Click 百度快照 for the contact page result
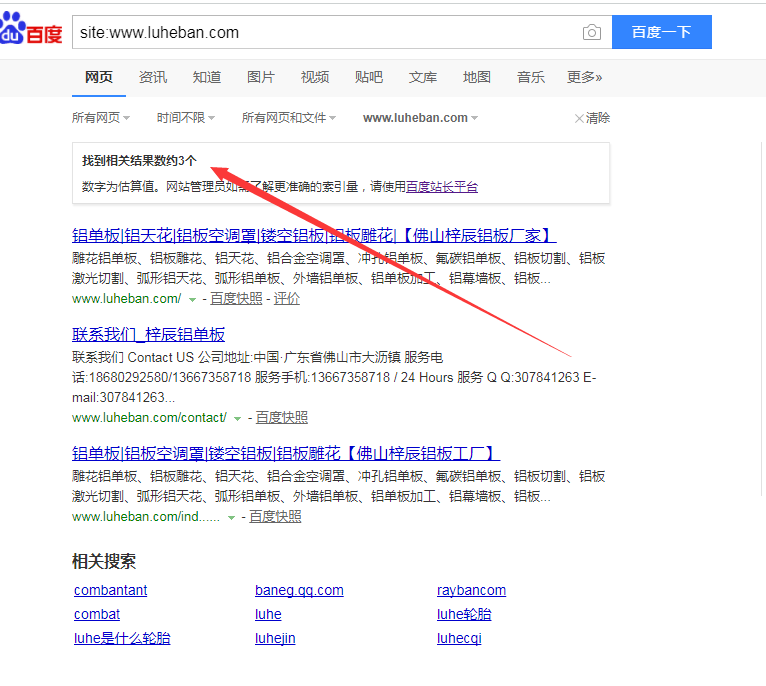Viewport: 766px width, 686px height. (x=281, y=417)
